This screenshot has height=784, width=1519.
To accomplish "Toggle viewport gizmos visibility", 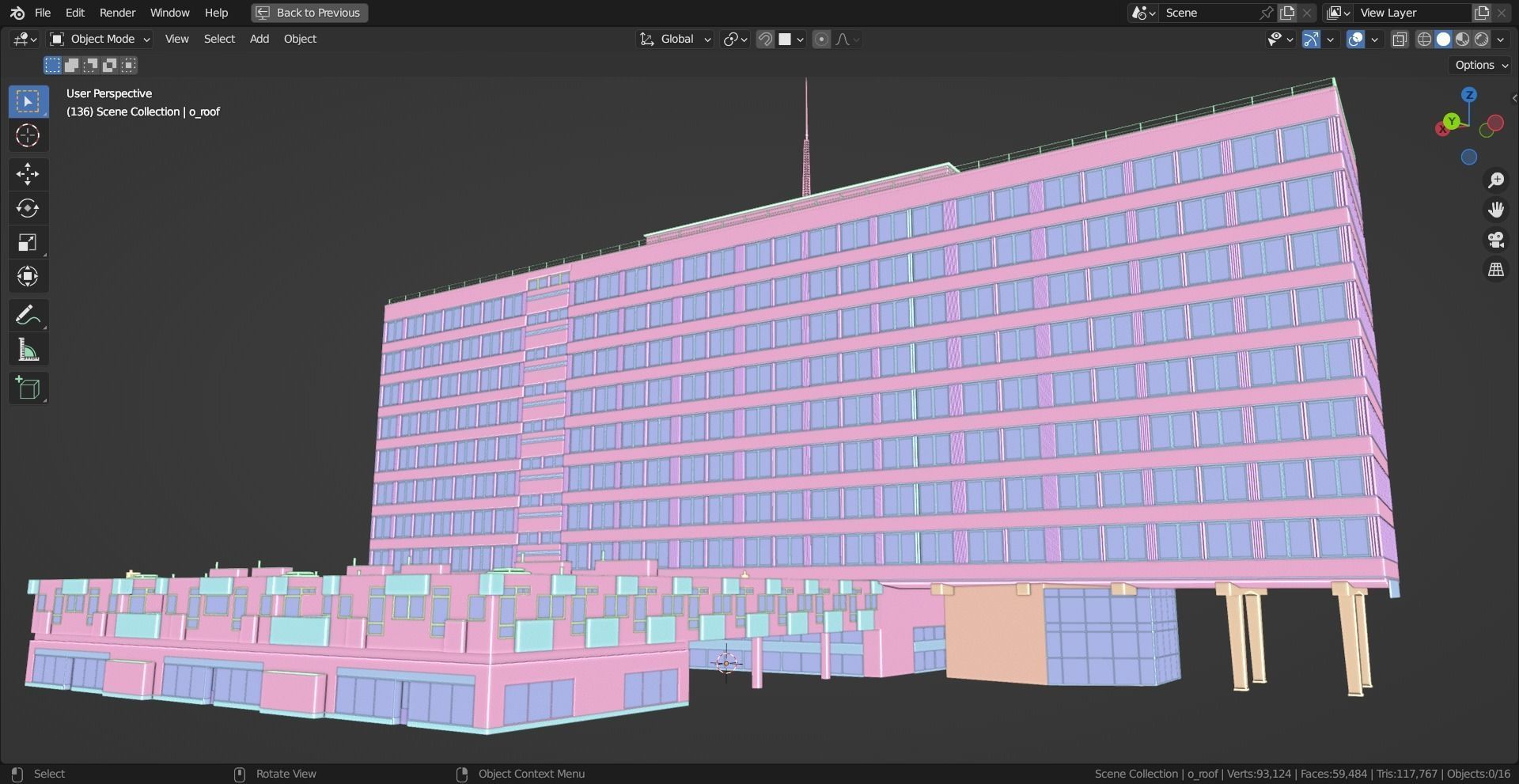I will pos(1311,39).
